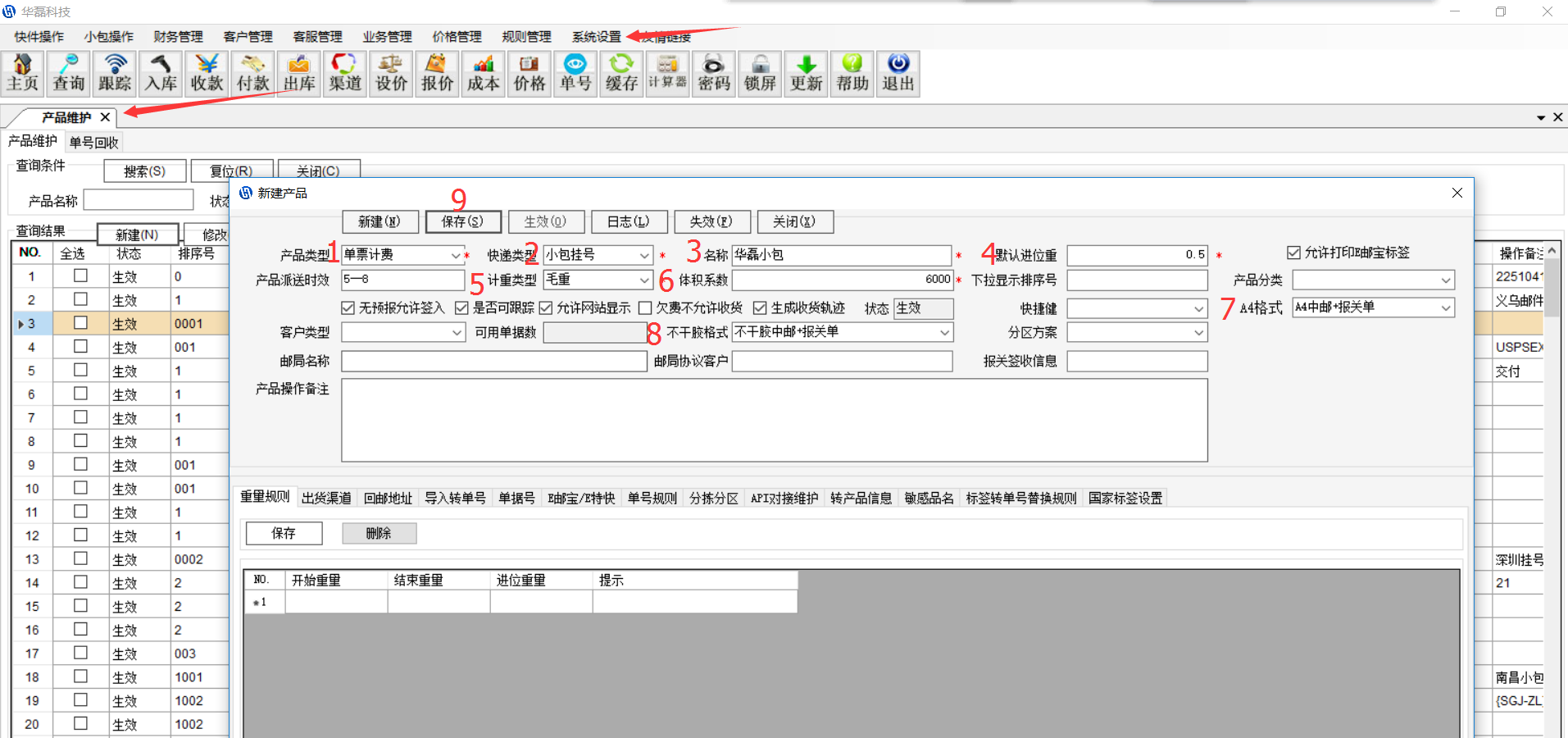The height and width of the screenshot is (738, 1568).
Task: Uncheck the 允许打印E邮宝标签 checkbox
Action: pyautogui.click(x=1294, y=253)
